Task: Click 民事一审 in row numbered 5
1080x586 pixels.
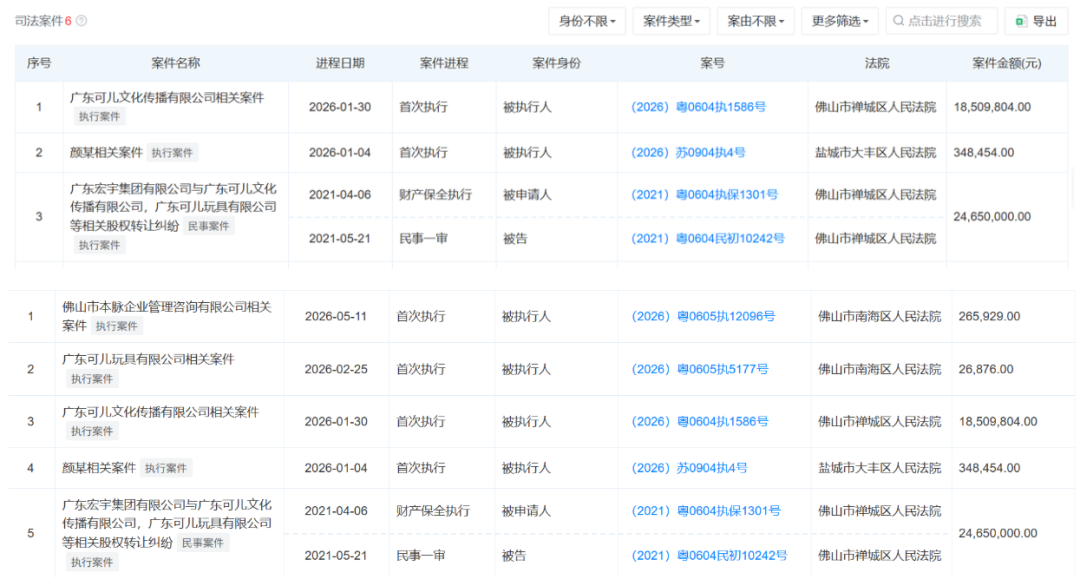Action: click(x=420, y=555)
